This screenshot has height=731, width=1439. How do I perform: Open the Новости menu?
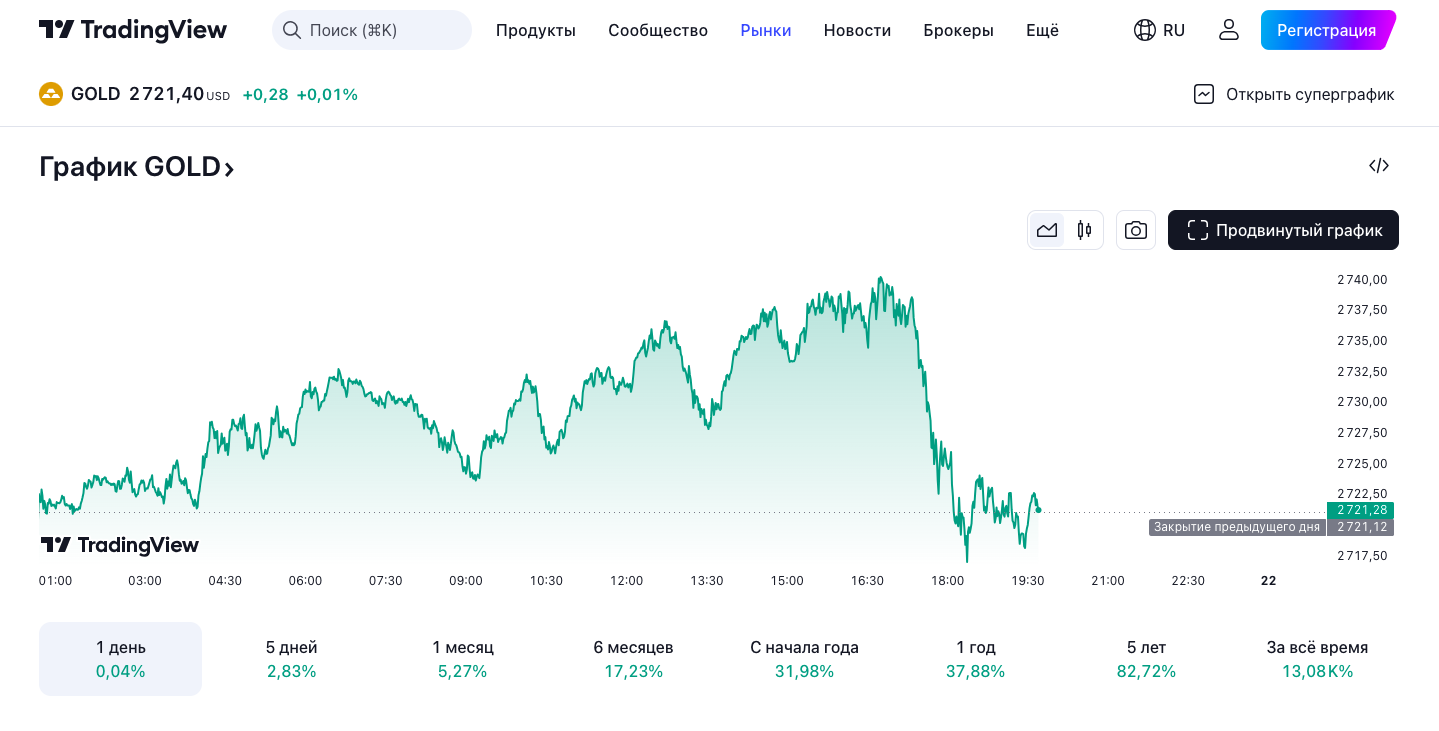point(857,30)
